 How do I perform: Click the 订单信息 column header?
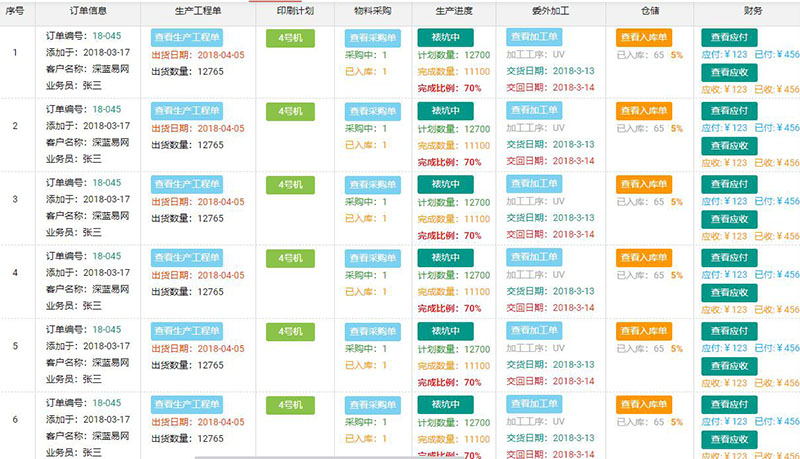coord(88,11)
